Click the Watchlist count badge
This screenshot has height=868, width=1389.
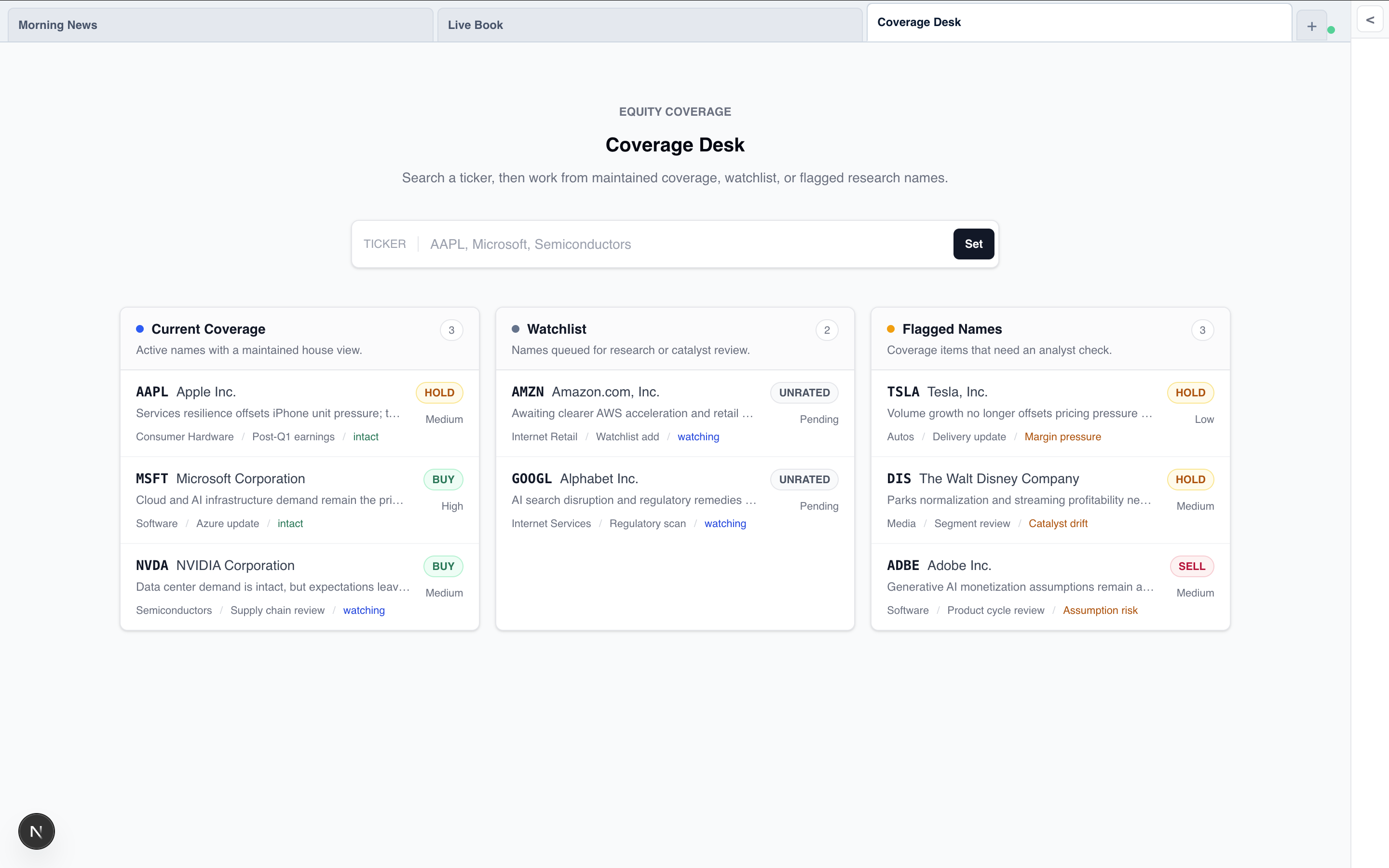click(827, 330)
